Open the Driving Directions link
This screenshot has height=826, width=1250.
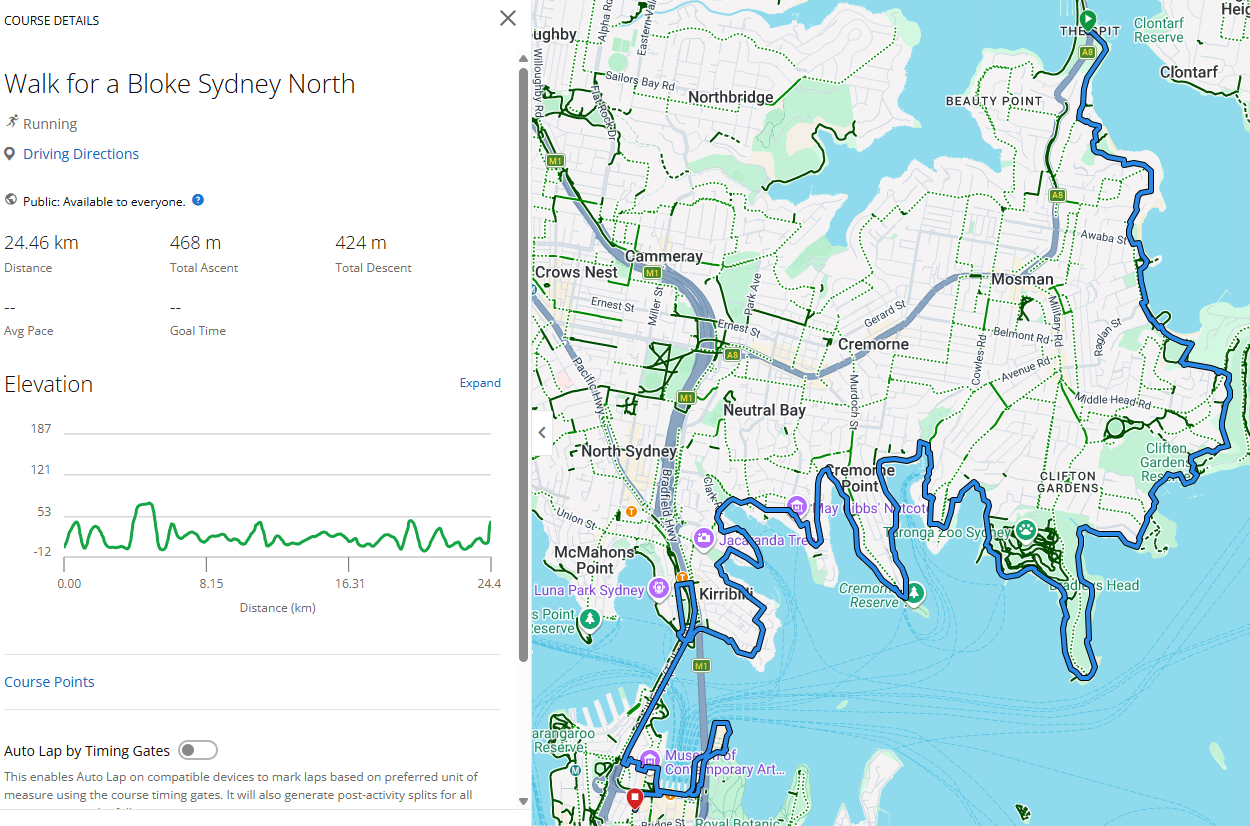[81, 154]
